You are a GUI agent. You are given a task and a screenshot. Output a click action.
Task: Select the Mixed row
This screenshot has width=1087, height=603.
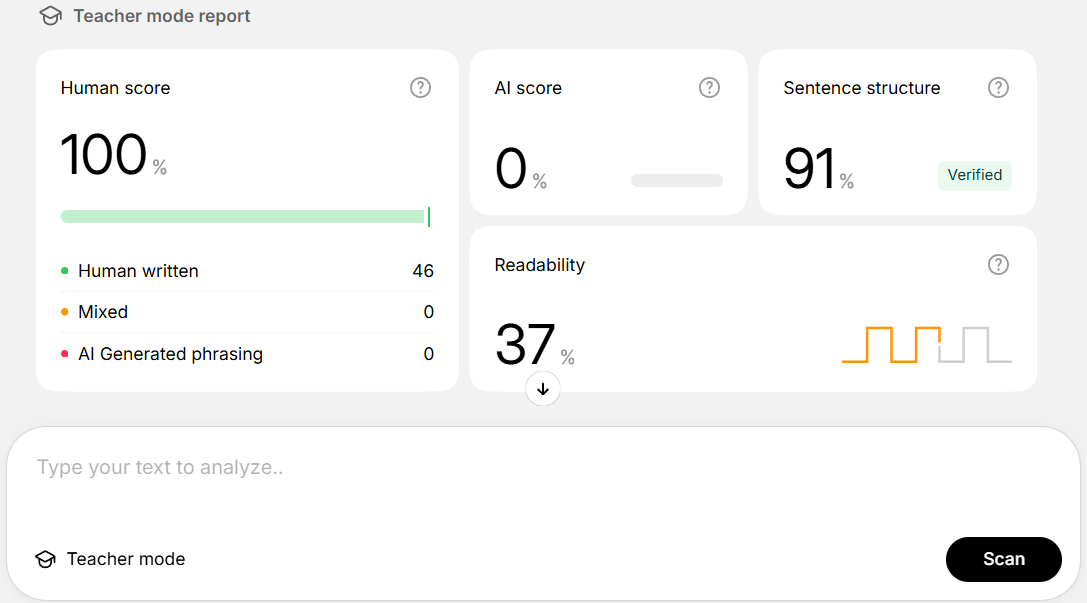point(247,312)
